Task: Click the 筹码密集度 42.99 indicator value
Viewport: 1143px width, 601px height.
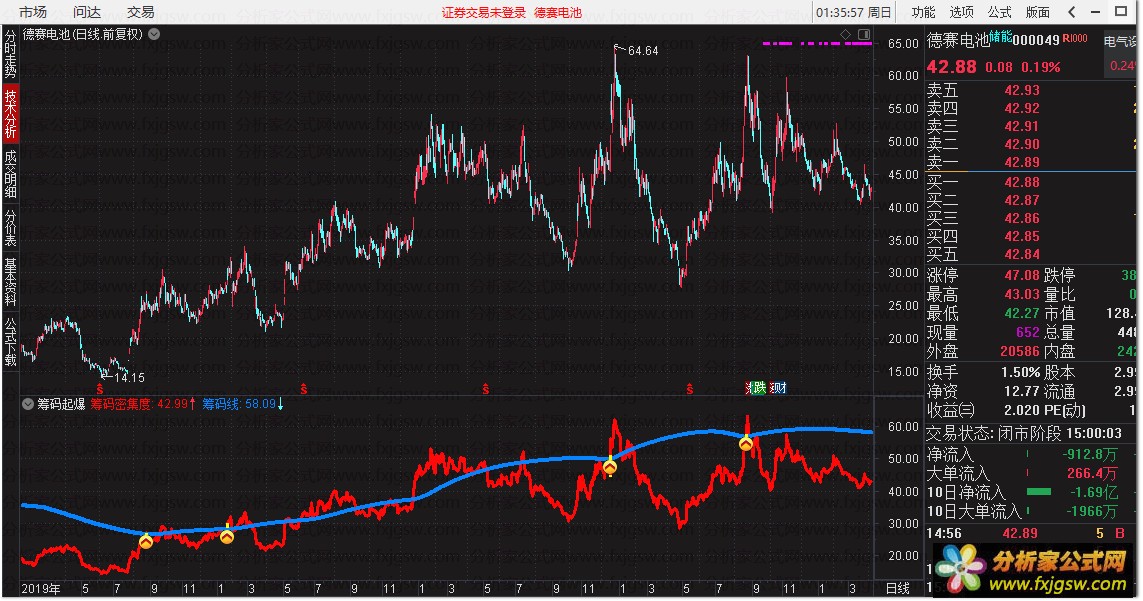Action: [143, 404]
